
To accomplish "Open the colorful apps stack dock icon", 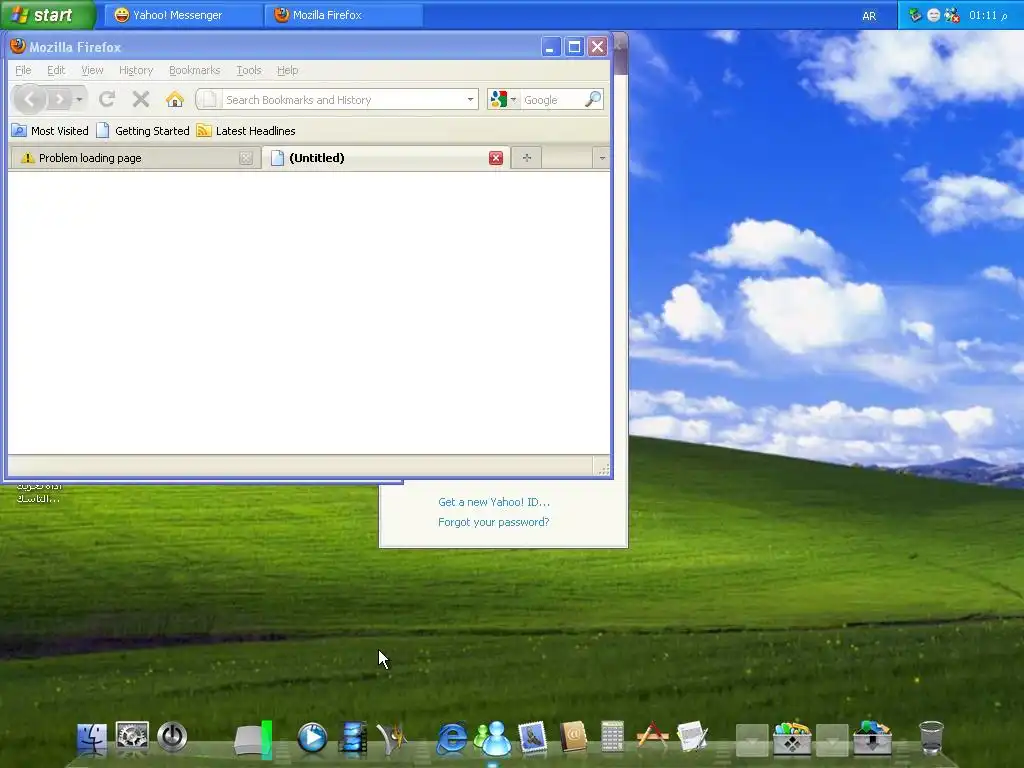I will [x=792, y=739].
